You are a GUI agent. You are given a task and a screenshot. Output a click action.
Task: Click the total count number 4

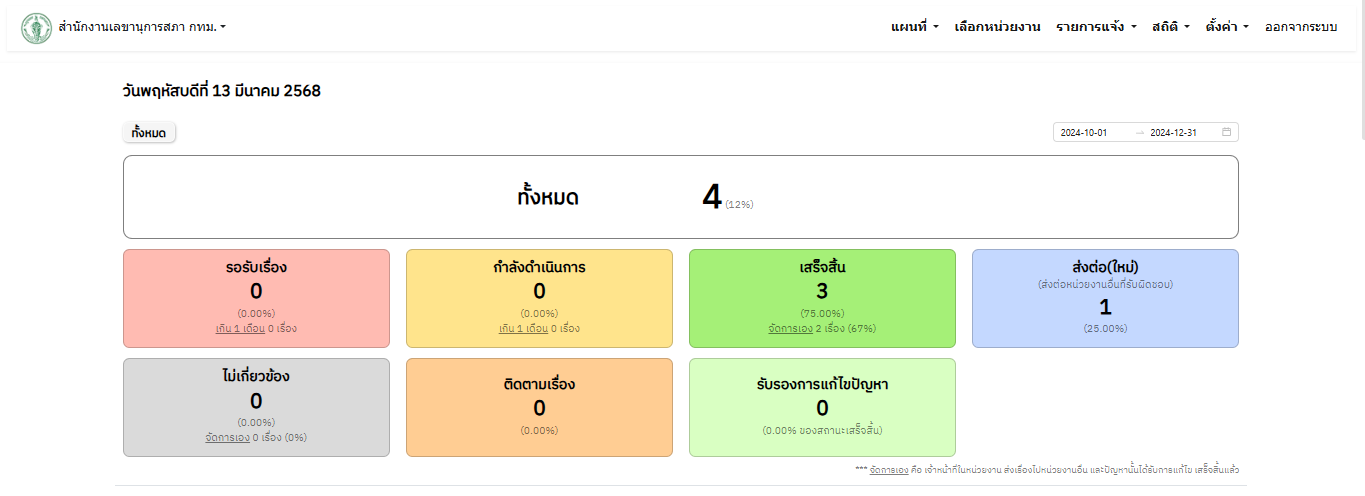(712, 197)
